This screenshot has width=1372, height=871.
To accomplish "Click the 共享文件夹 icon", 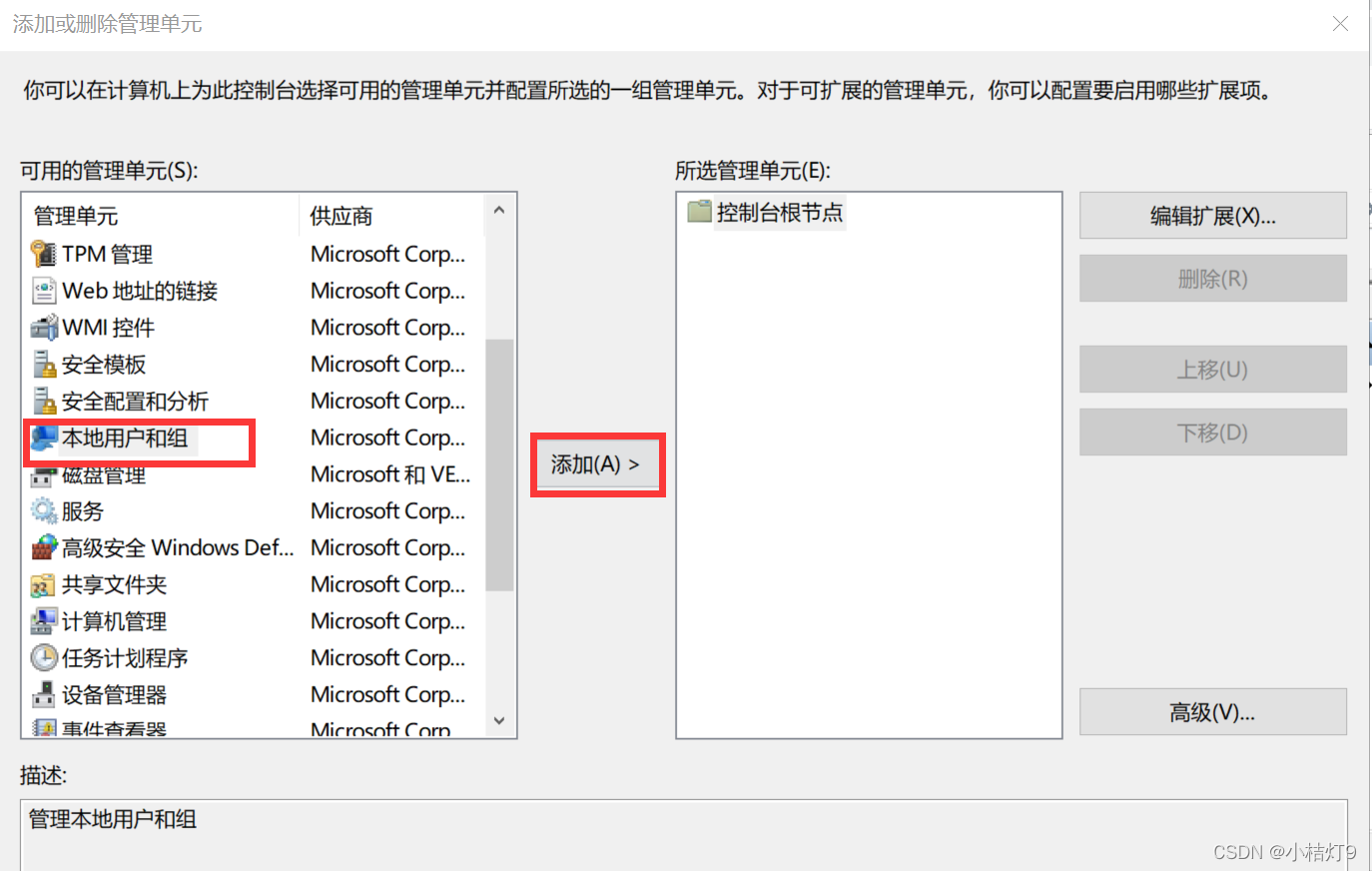I will [x=44, y=584].
